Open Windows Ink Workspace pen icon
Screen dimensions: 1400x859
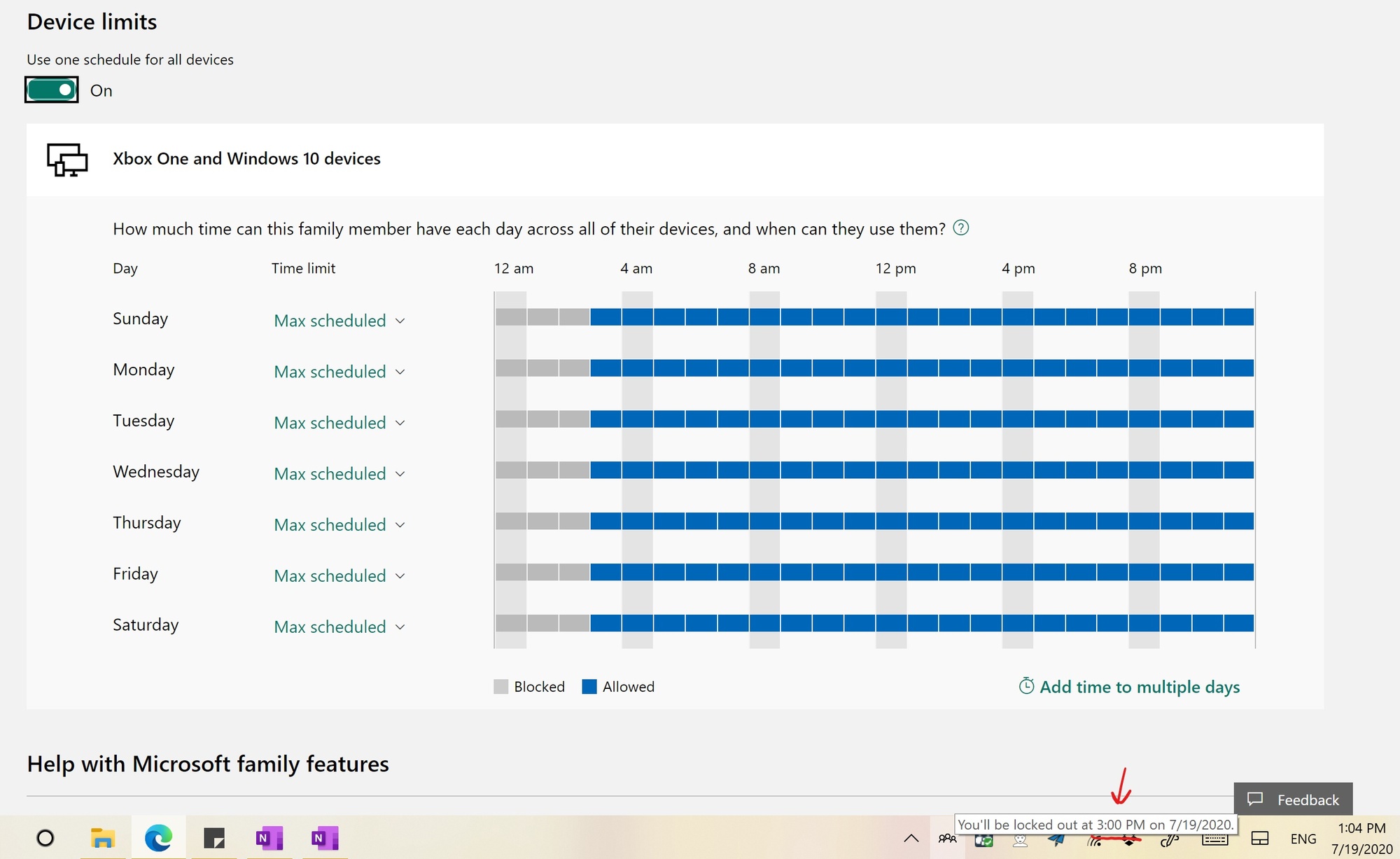[1168, 840]
